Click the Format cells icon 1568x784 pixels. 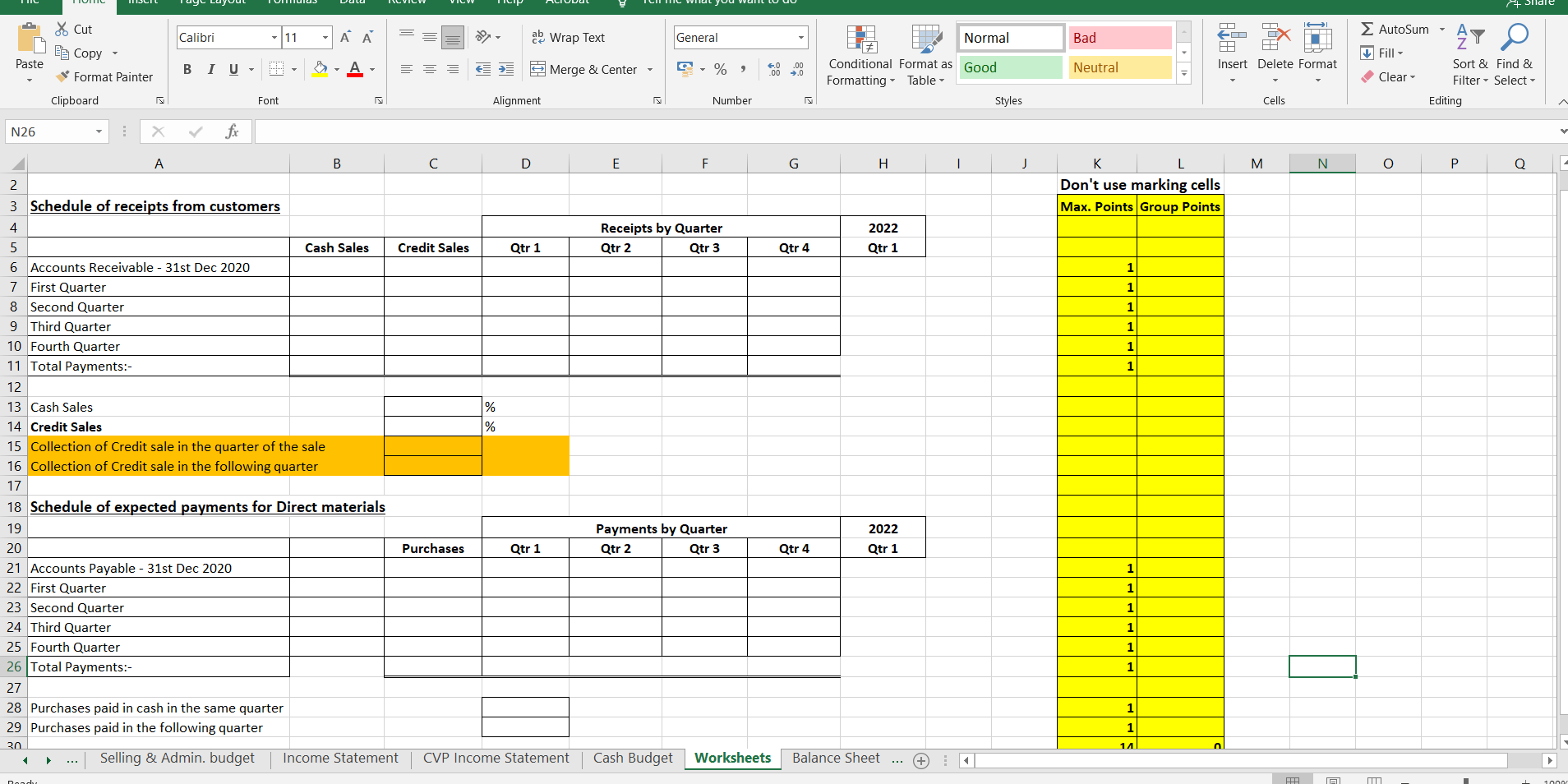click(1318, 38)
